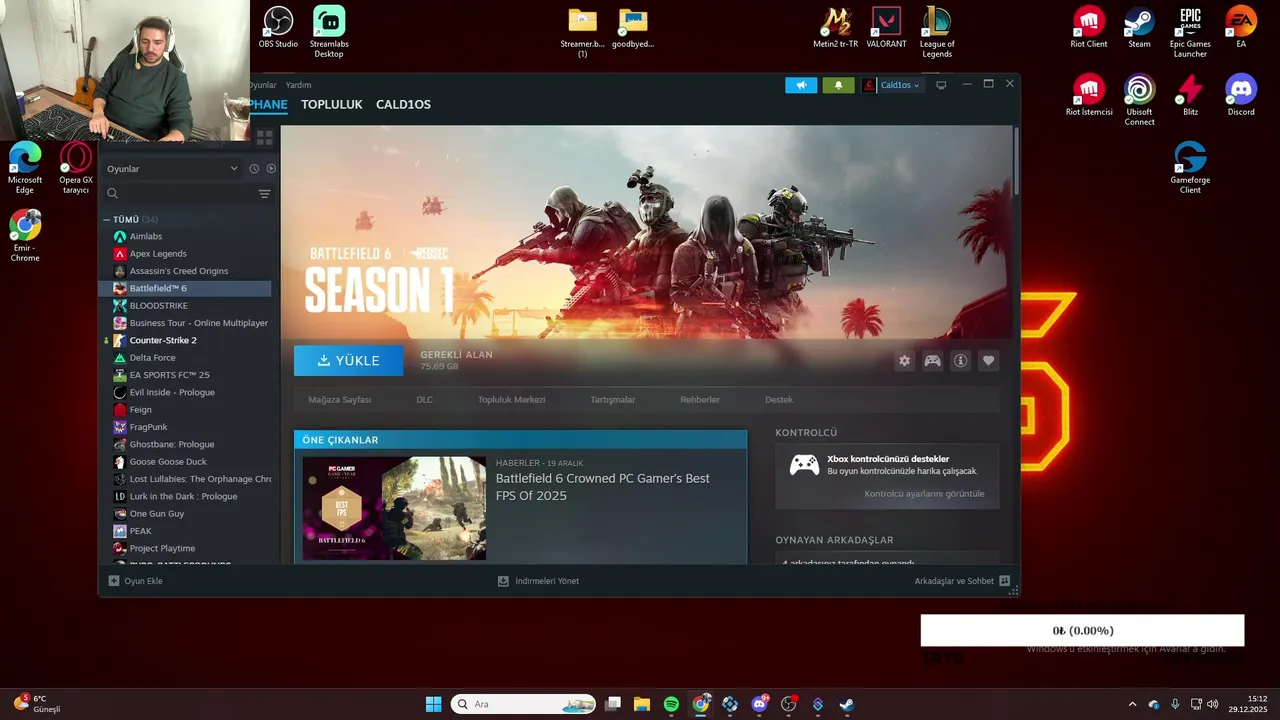Click the Steam page vertical scrollbar
Screen dimensions: 1280x720
[1016, 160]
